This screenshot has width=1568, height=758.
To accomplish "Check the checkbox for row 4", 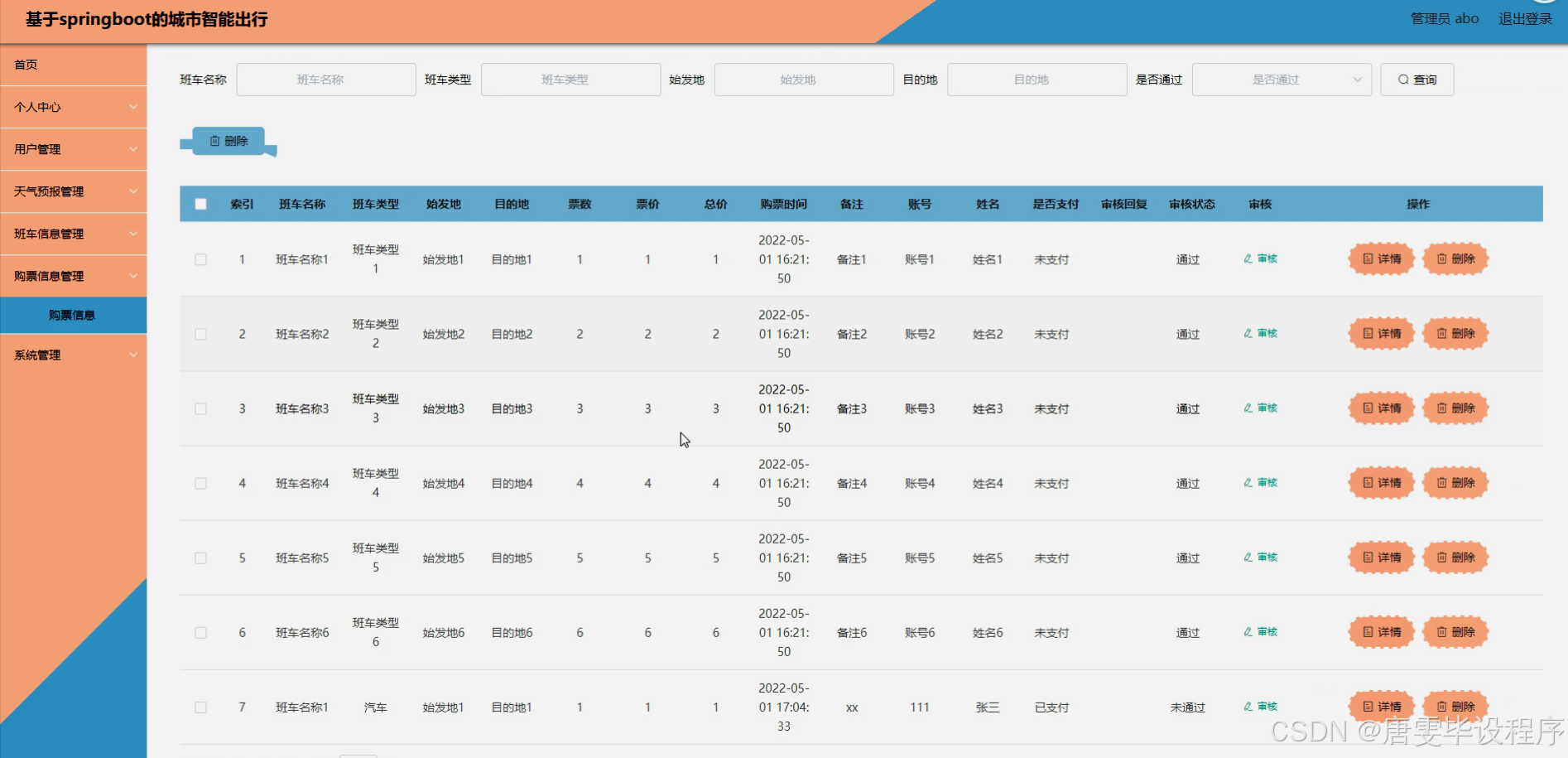I will click(200, 483).
